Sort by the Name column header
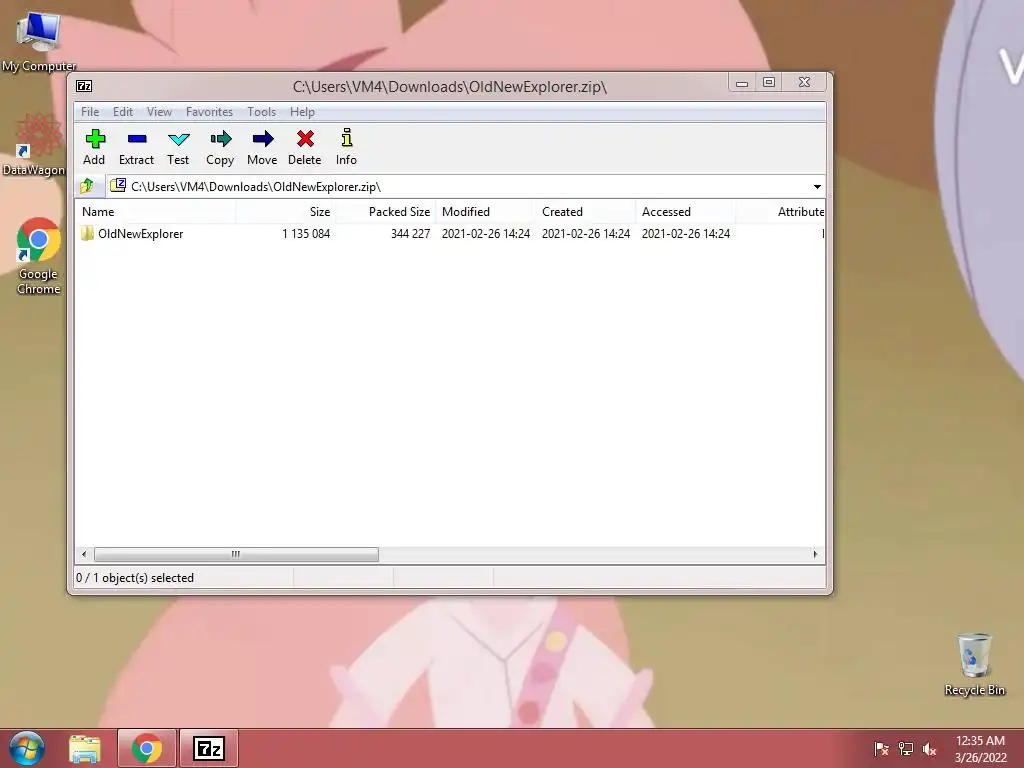The height and width of the screenshot is (768, 1024). (x=155, y=212)
